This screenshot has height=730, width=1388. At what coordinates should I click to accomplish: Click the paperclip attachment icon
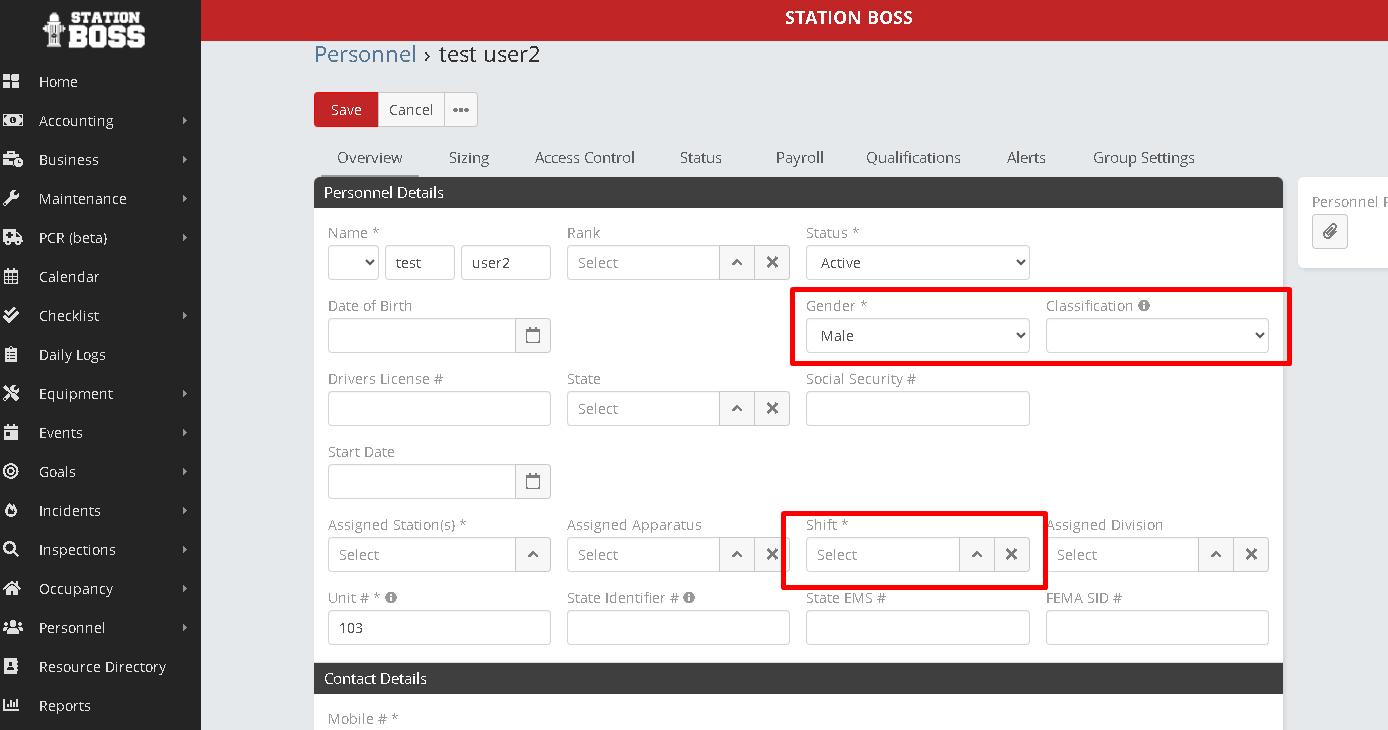(1329, 232)
